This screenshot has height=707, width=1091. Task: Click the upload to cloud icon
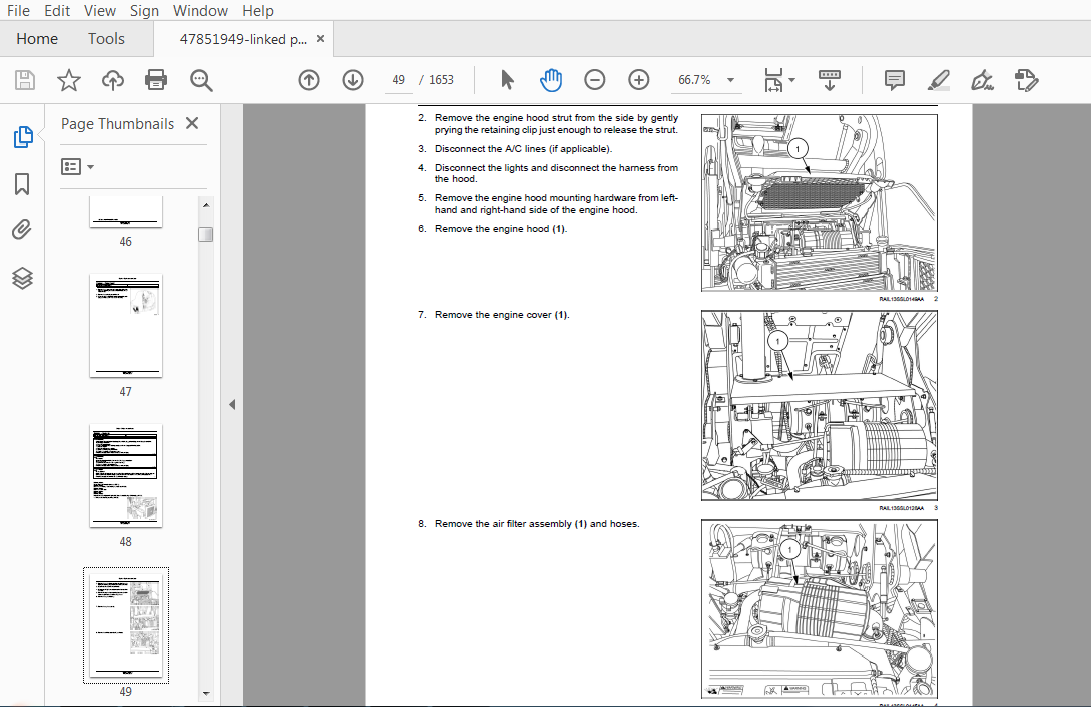113,80
